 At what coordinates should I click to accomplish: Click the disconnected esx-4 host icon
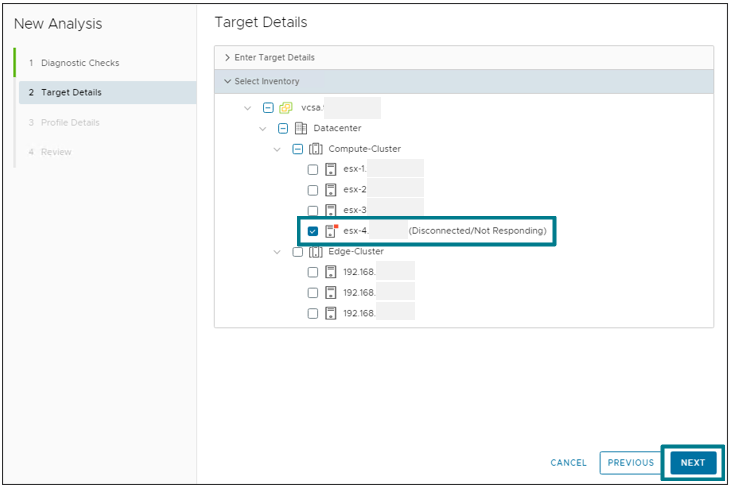(331, 231)
